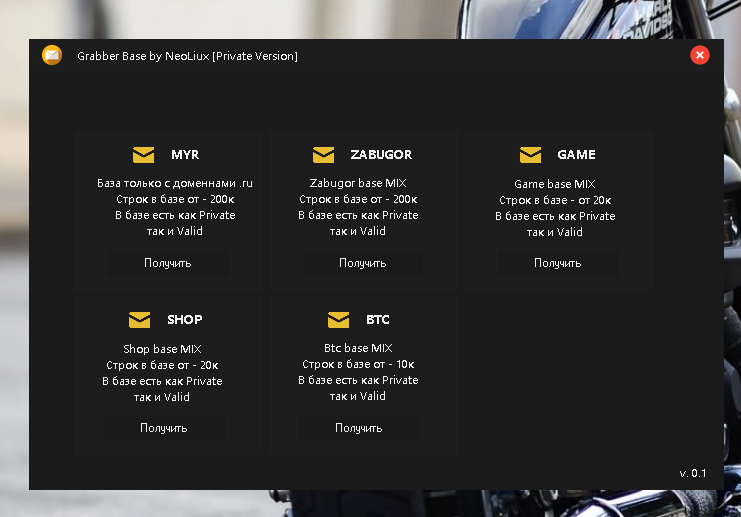This screenshot has width=741, height=517.
Task: Click the Grabber Base by NeoLiux title text
Action: click(x=187, y=56)
